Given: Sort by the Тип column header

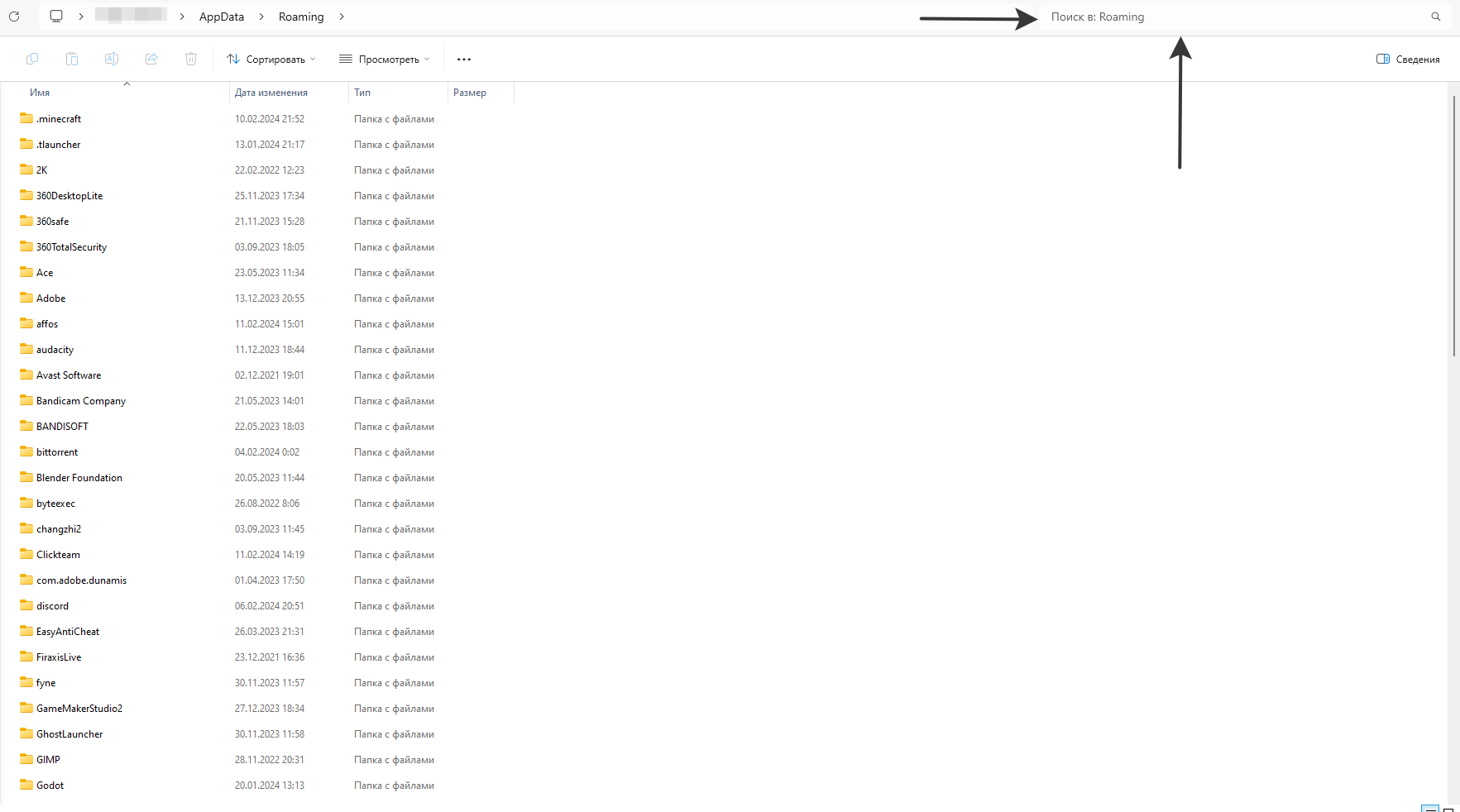Looking at the screenshot, I should point(362,93).
